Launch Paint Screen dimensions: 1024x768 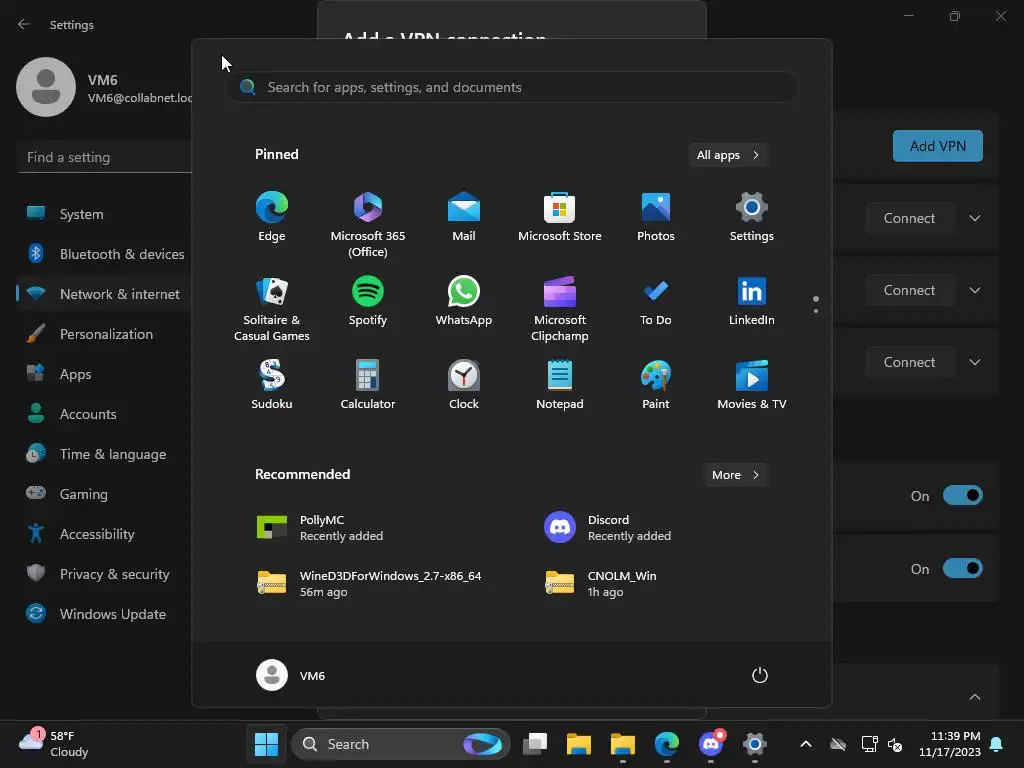[656, 385]
